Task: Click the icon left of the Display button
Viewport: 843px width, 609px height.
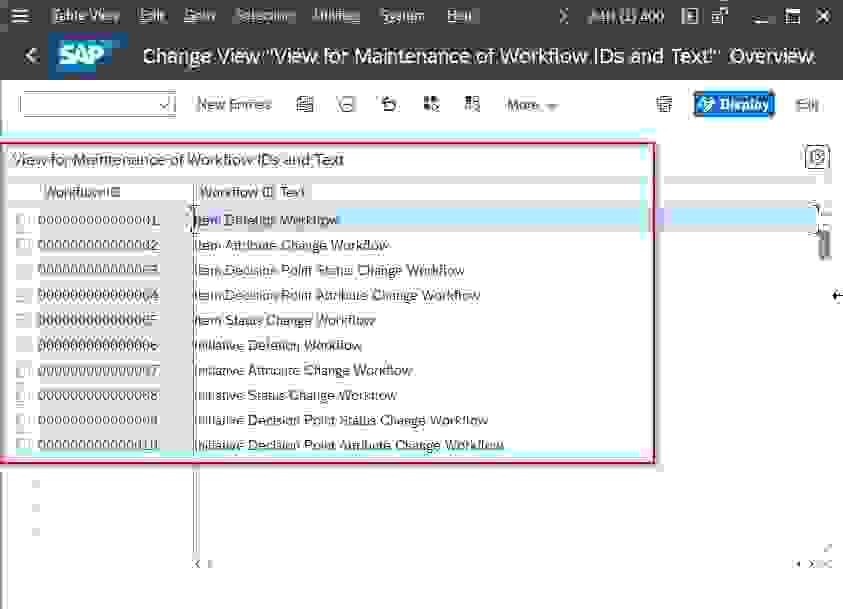Action: [x=665, y=104]
